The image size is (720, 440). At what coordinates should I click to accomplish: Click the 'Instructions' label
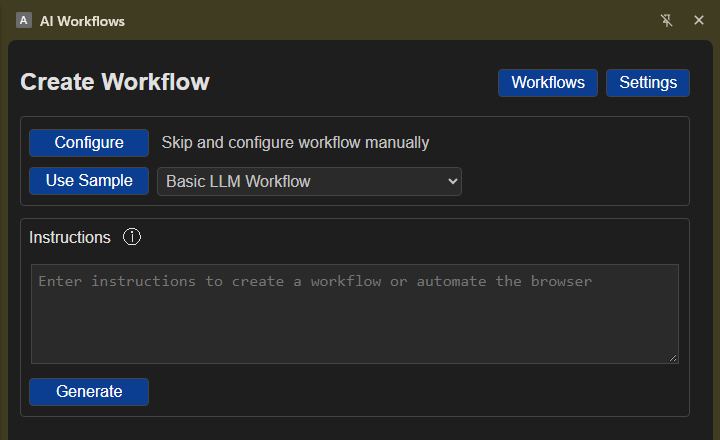pyautogui.click(x=70, y=237)
